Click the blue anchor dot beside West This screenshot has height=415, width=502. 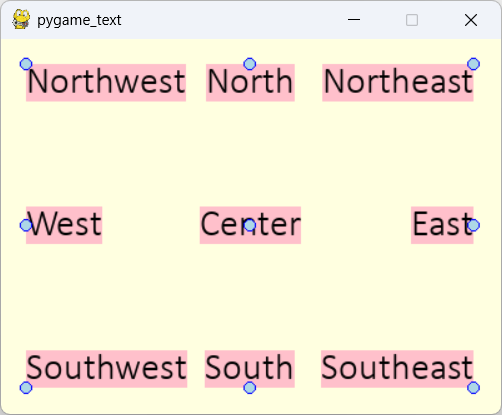tap(26, 225)
